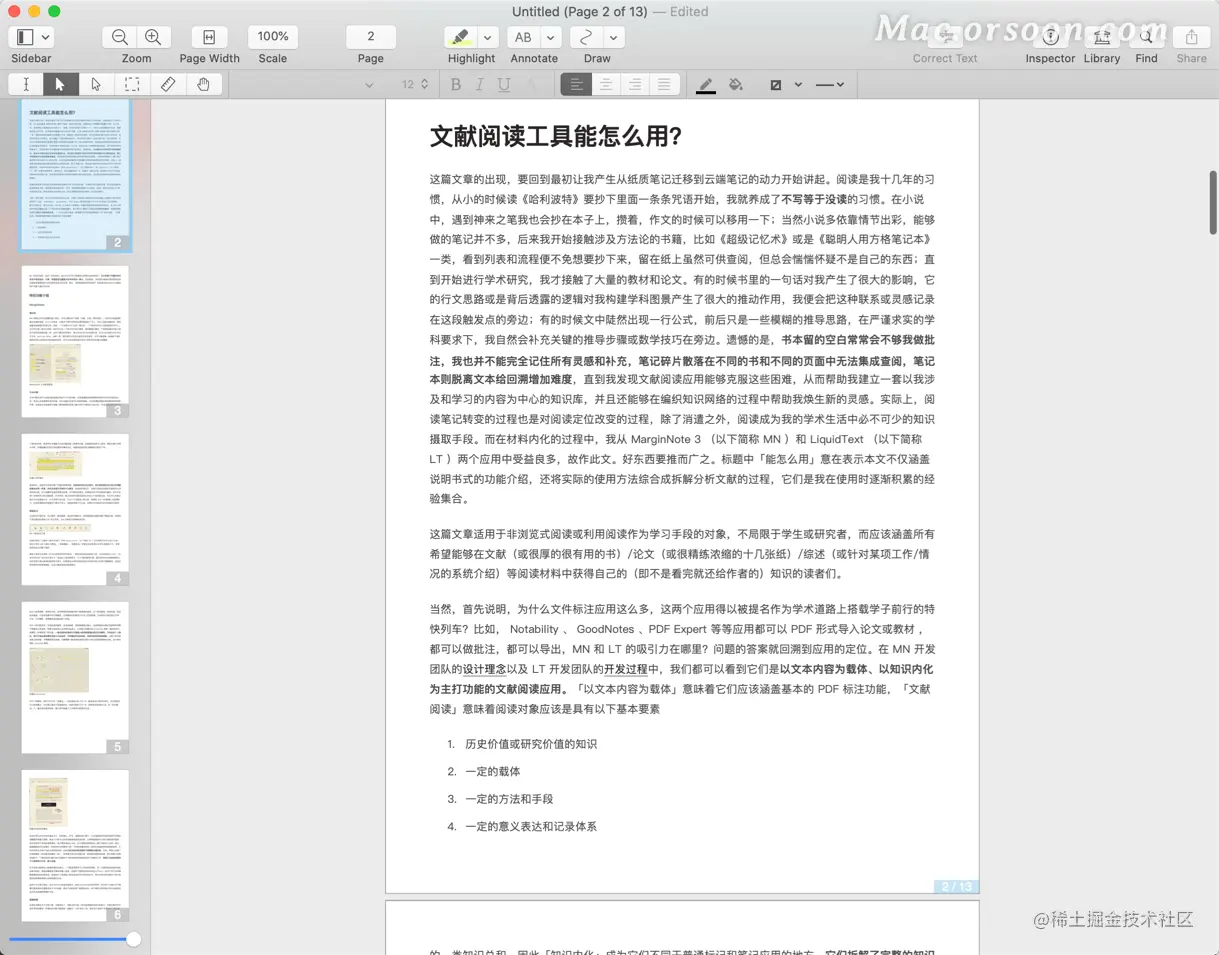Click list item 一定的方法和手段
This screenshot has height=955, width=1219.
[x=509, y=799]
